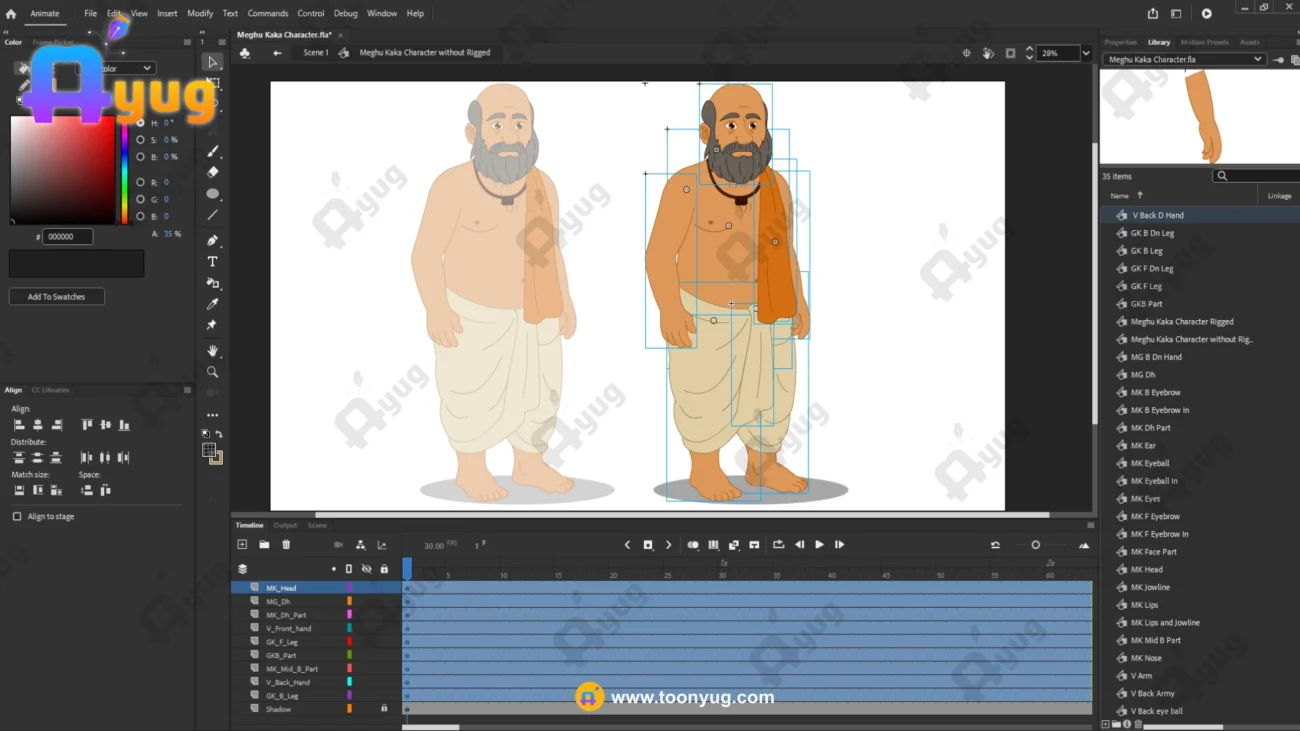This screenshot has height=731, width=1300.
Task: Pick the Eyedropper tool
Action: (212, 304)
